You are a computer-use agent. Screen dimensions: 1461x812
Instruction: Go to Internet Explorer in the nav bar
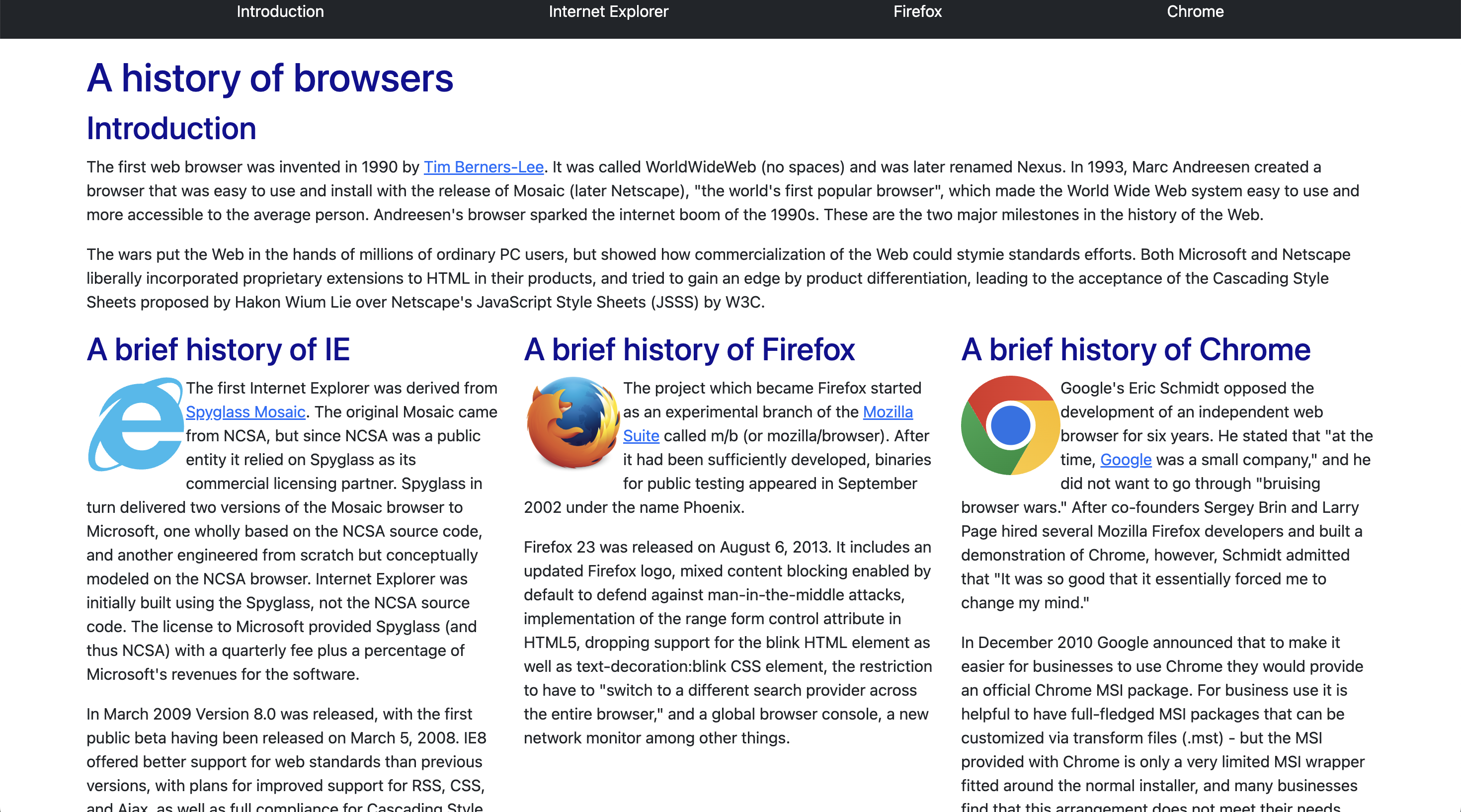[x=609, y=11]
